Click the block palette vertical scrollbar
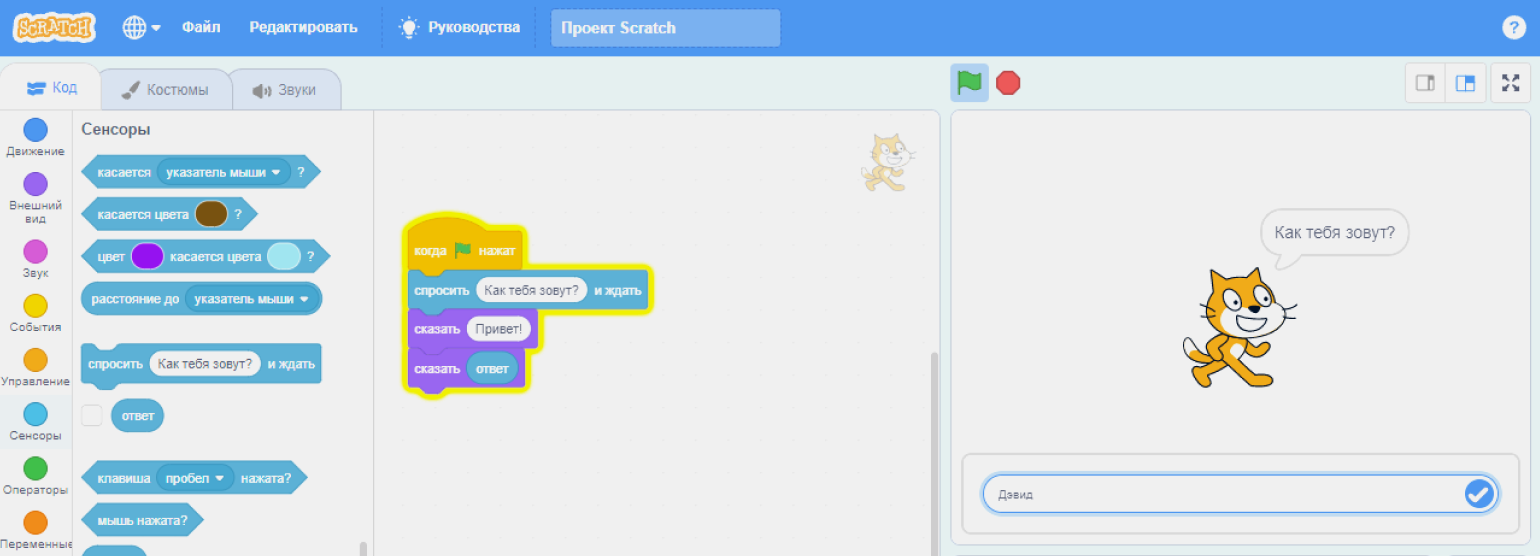This screenshot has height=556, width=1540. pyautogui.click(x=363, y=548)
